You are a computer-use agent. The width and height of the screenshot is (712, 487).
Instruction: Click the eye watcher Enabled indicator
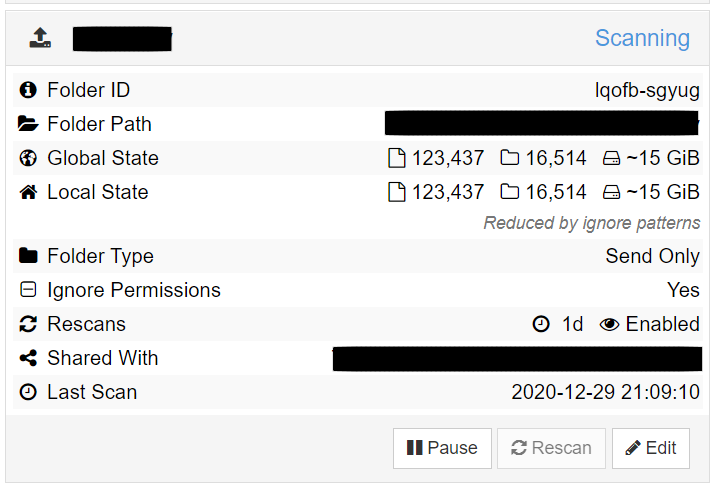pos(649,324)
